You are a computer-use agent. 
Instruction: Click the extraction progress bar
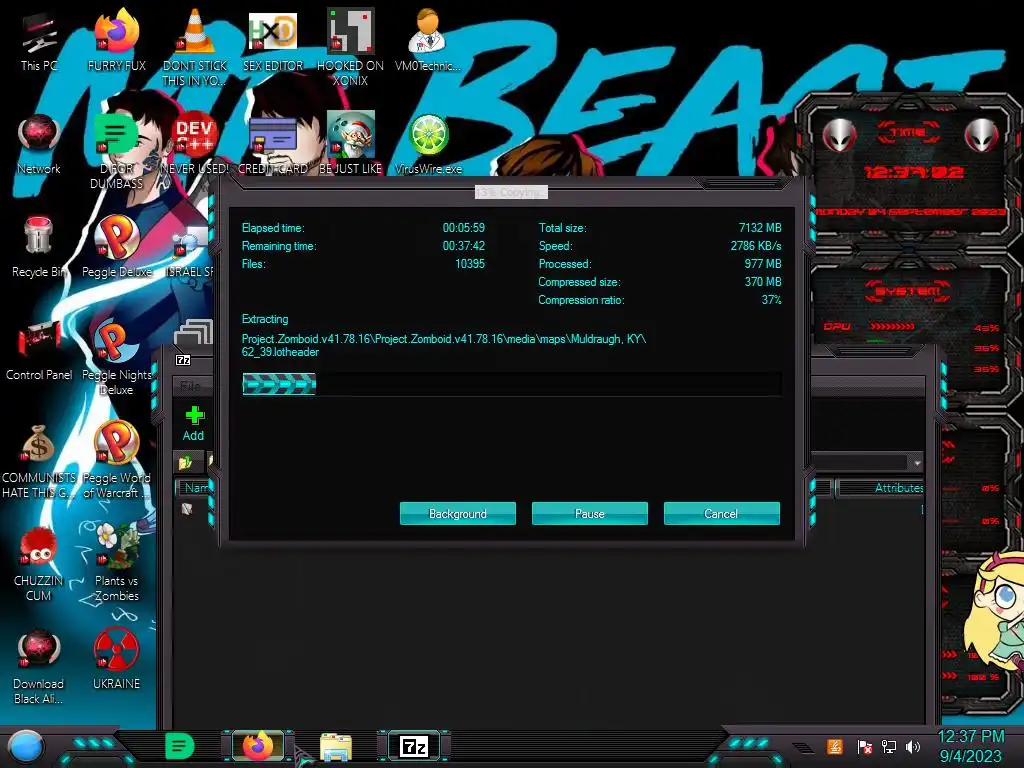click(511, 384)
